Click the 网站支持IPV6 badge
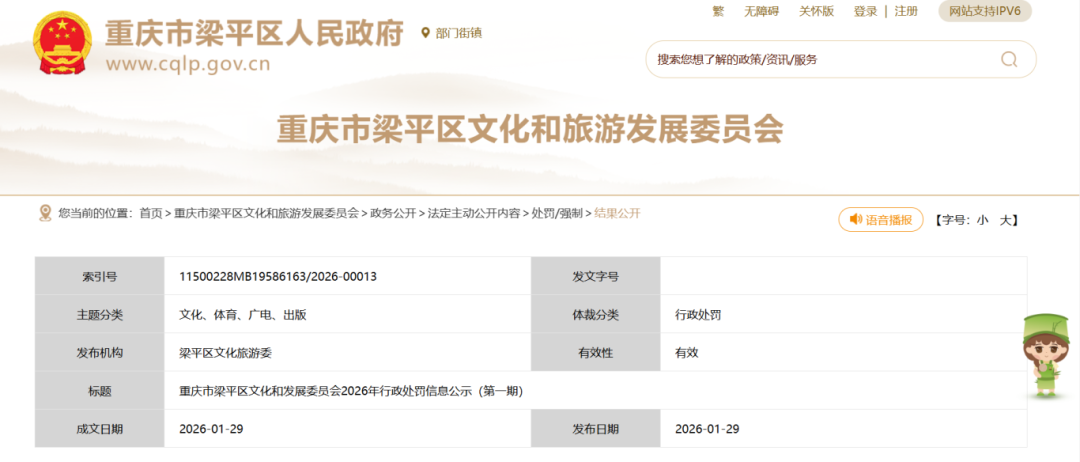The height and width of the screenshot is (462, 1080). pyautogui.click(x=984, y=11)
